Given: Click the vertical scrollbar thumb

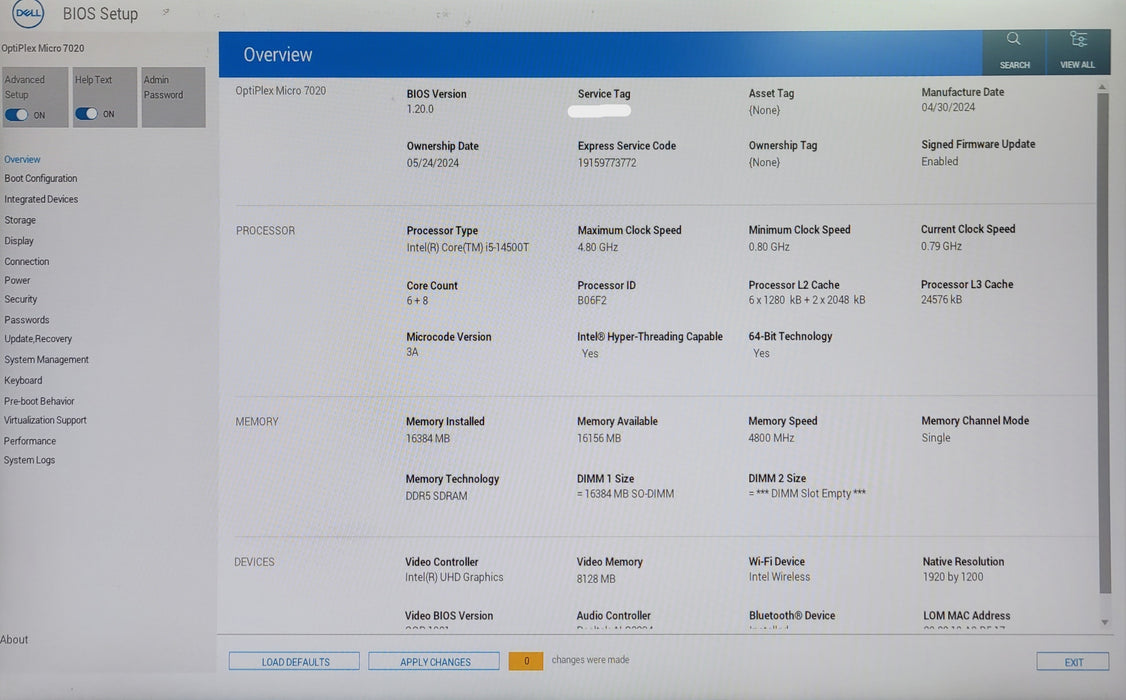Looking at the screenshot, I should (1104, 343).
